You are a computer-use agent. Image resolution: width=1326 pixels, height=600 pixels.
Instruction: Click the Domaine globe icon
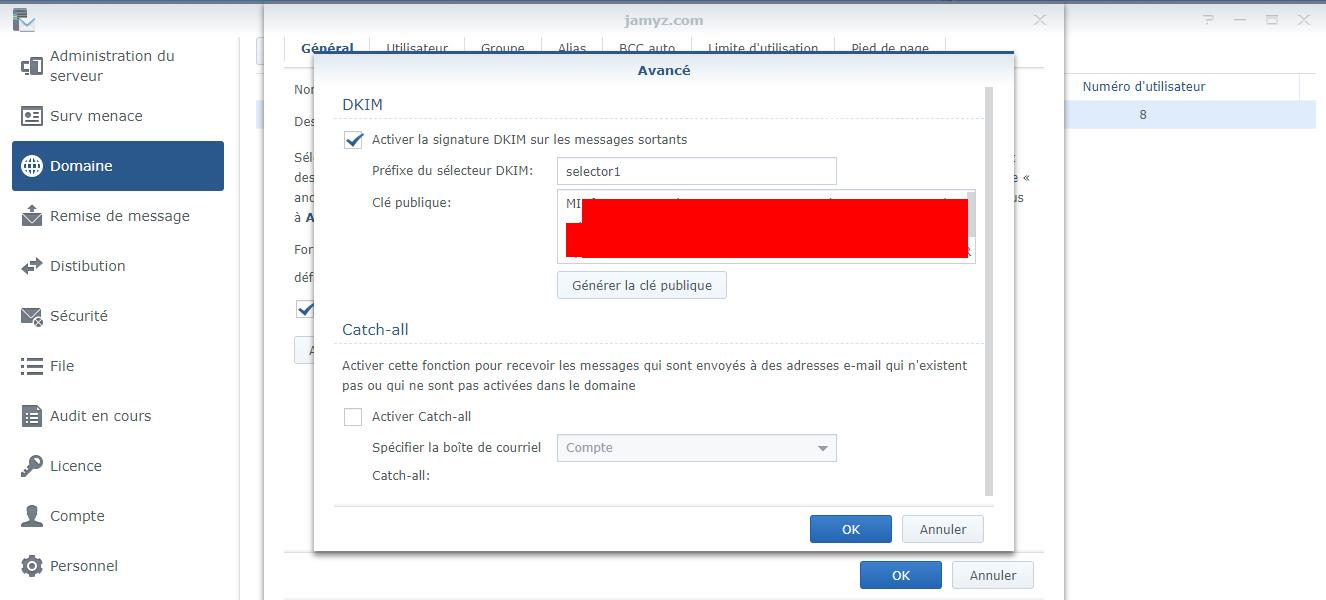click(x=31, y=166)
